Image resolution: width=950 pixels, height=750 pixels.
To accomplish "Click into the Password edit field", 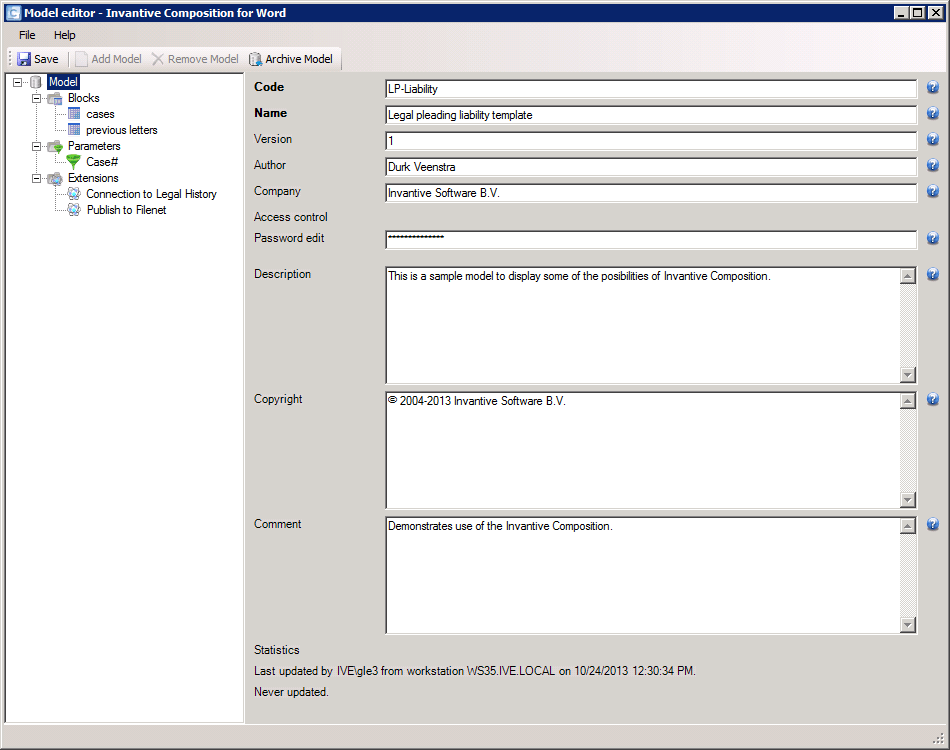I will point(651,240).
